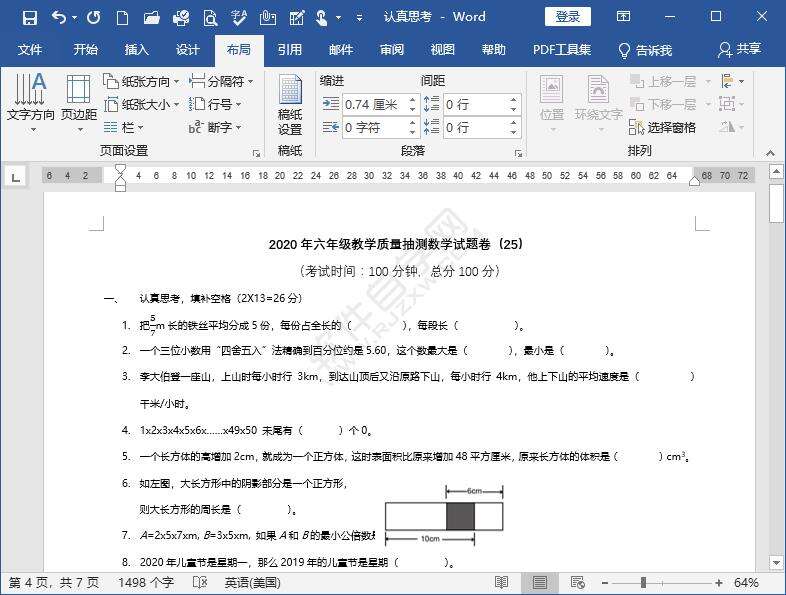The image size is (786, 595).
Task: Switch to Web Layout view icon
Action: point(577,582)
